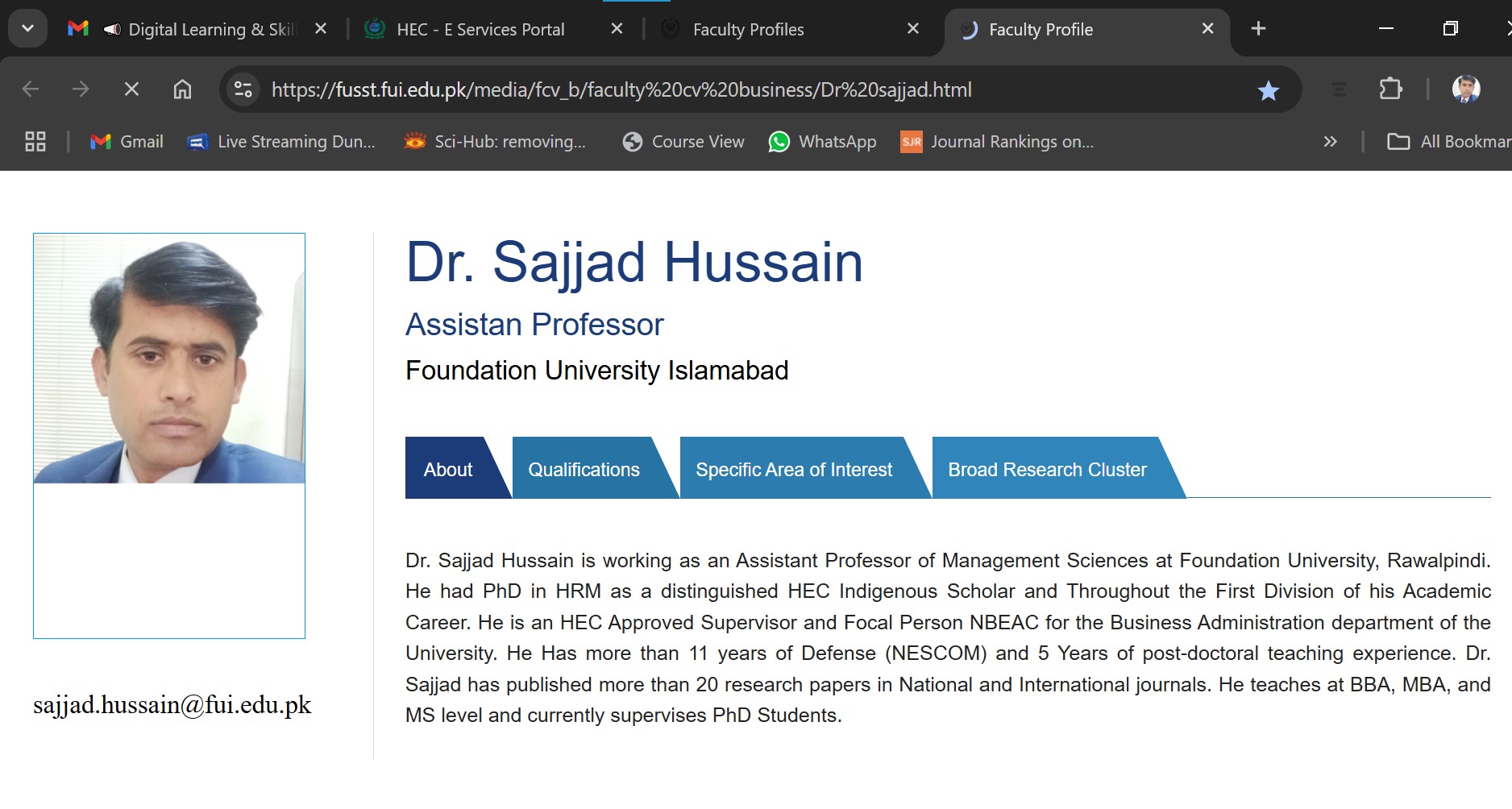Expand hidden bookmarks with the double chevron
Screen dimensions: 1512x809
[x=1330, y=142]
